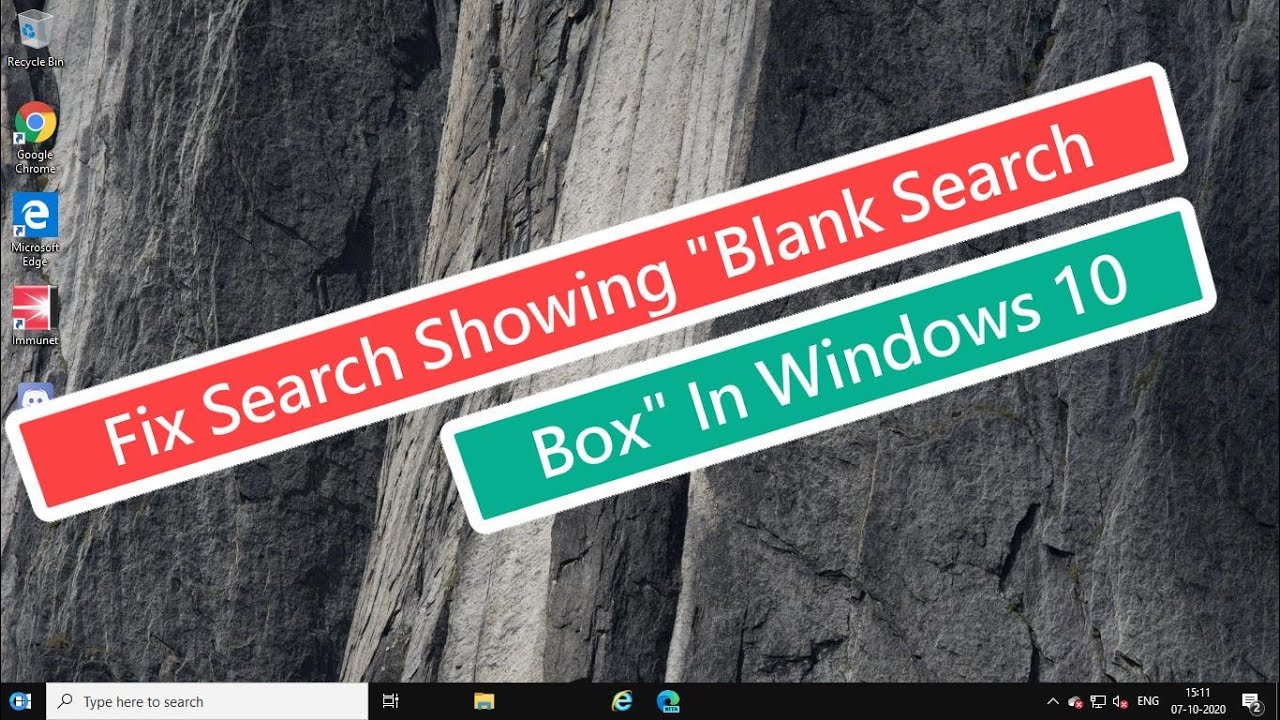Image resolution: width=1280 pixels, height=720 pixels.
Task: Select the Immunet antivirus desktop shortcut
Action: 35,310
